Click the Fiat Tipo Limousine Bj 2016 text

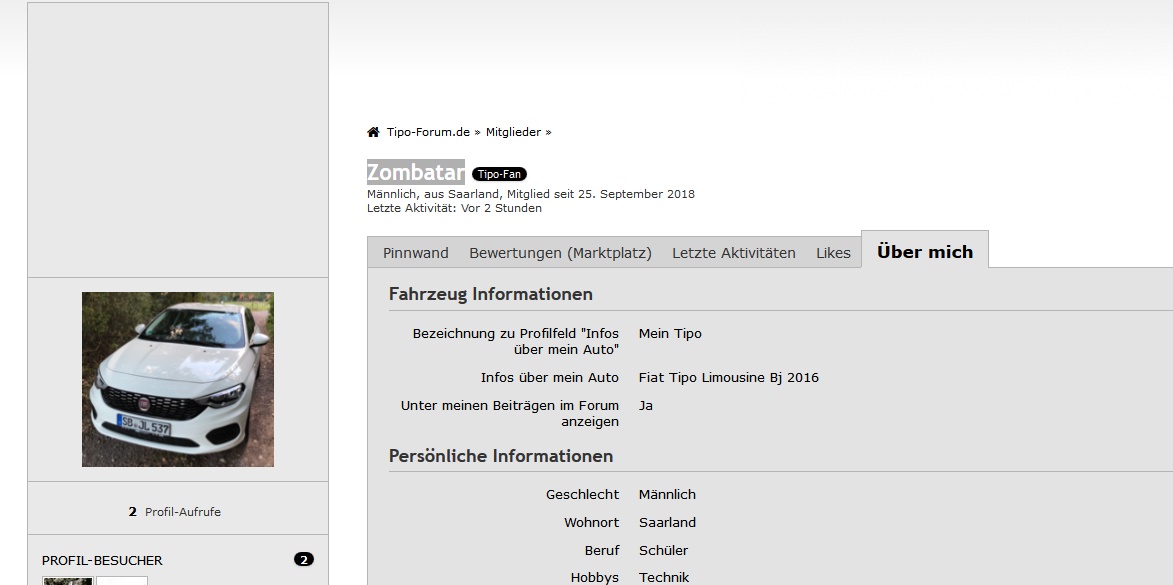[x=728, y=378]
